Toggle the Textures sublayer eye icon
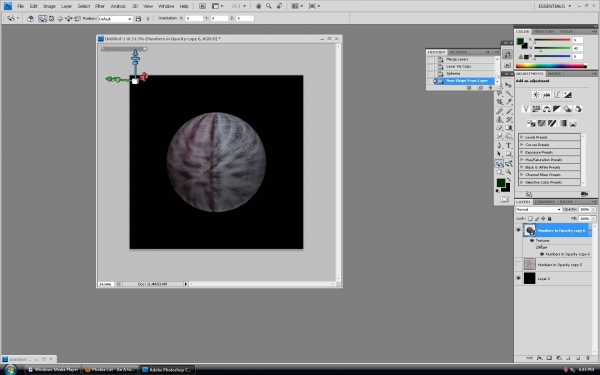 coord(532,241)
